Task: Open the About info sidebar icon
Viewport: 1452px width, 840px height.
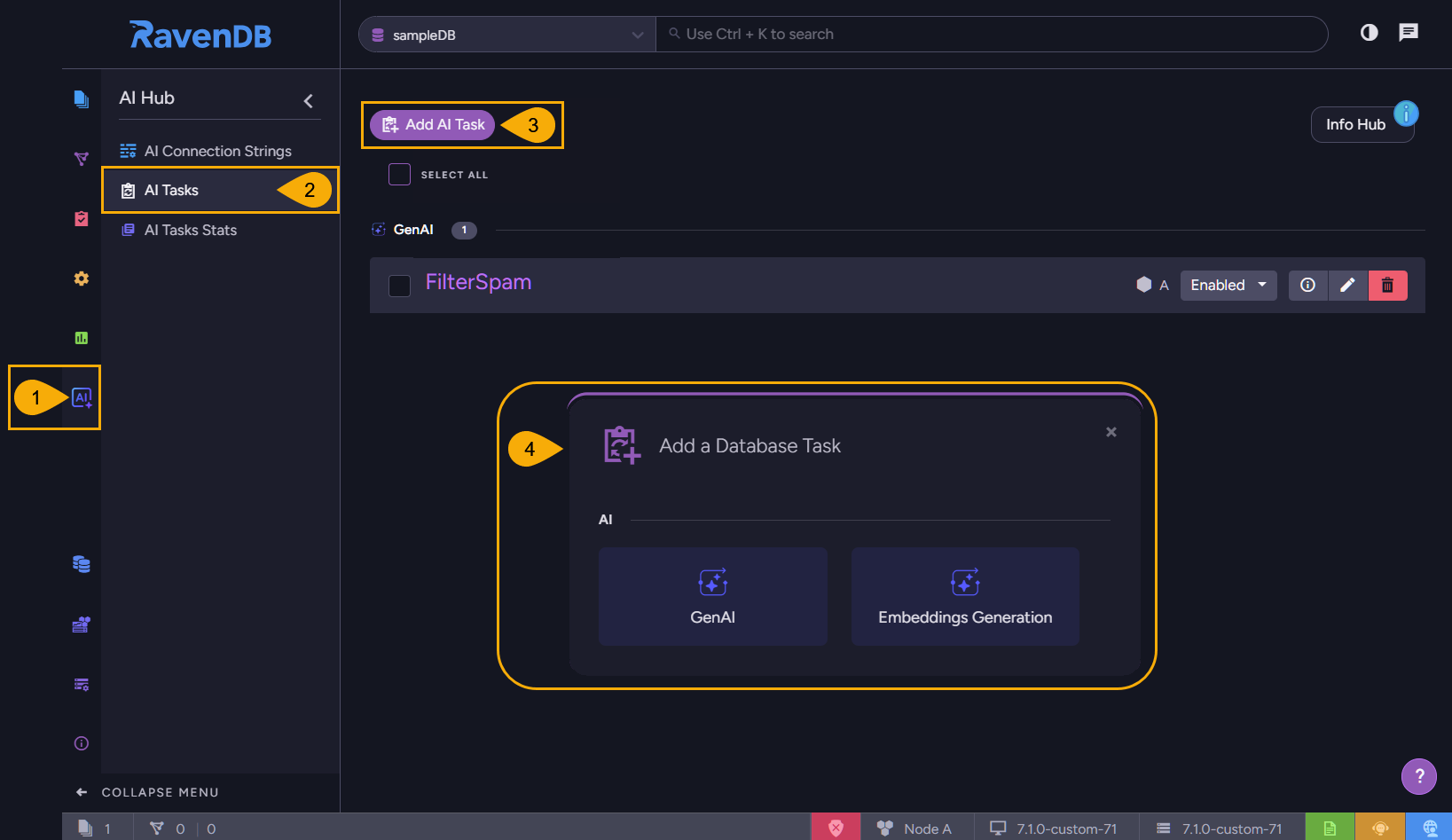Action: tap(82, 743)
